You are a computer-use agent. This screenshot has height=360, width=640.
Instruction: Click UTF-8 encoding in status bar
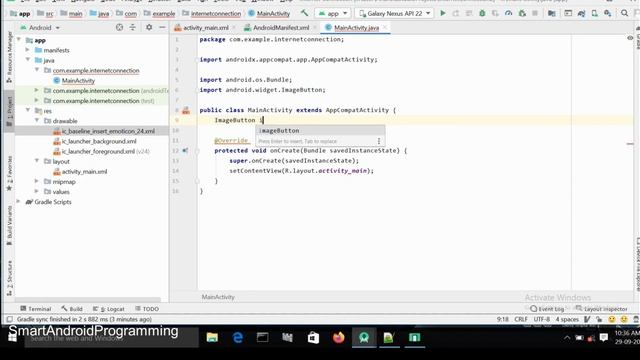pos(542,319)
